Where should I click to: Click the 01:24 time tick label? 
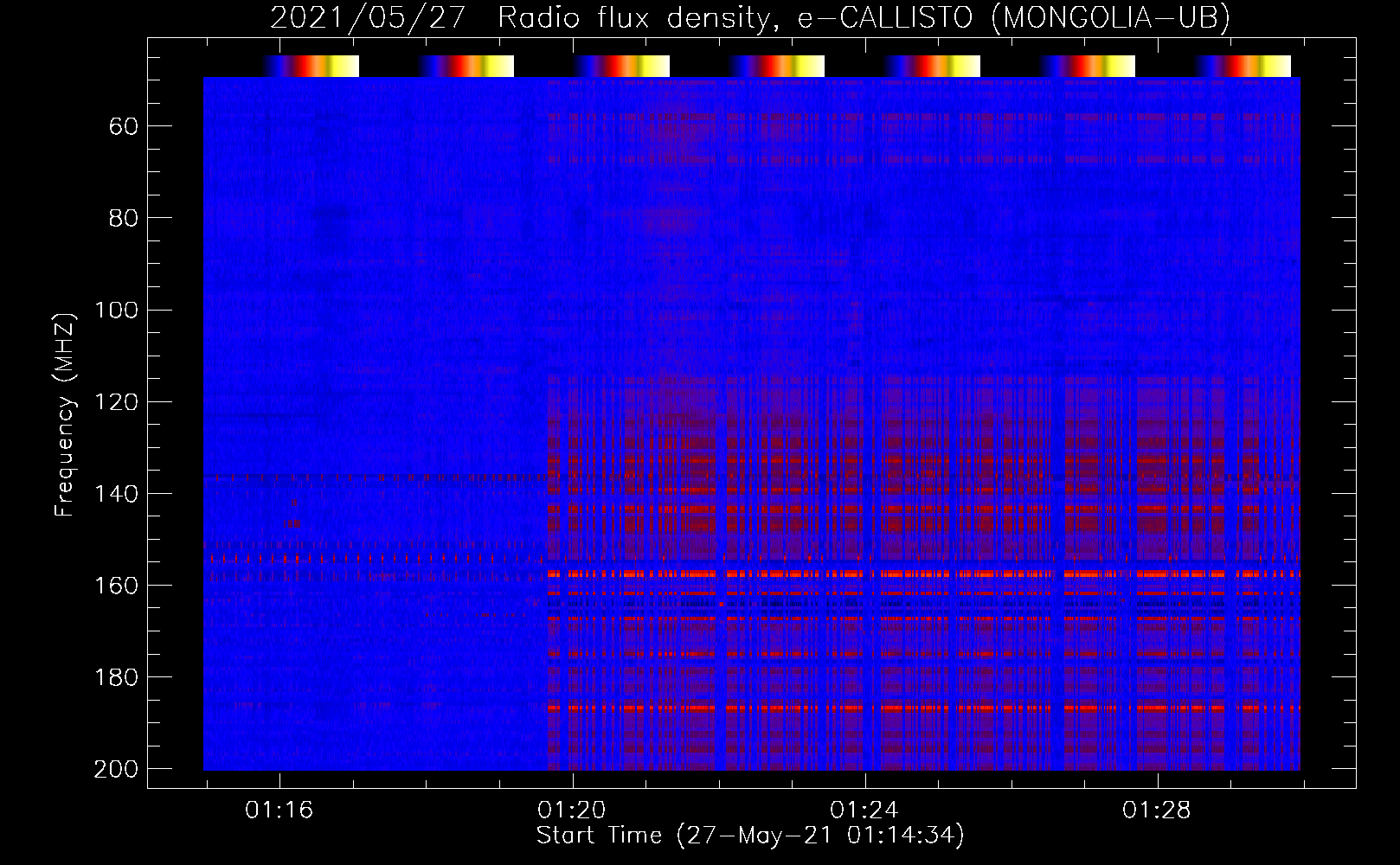pyautogui.click(x=864, y=810)
